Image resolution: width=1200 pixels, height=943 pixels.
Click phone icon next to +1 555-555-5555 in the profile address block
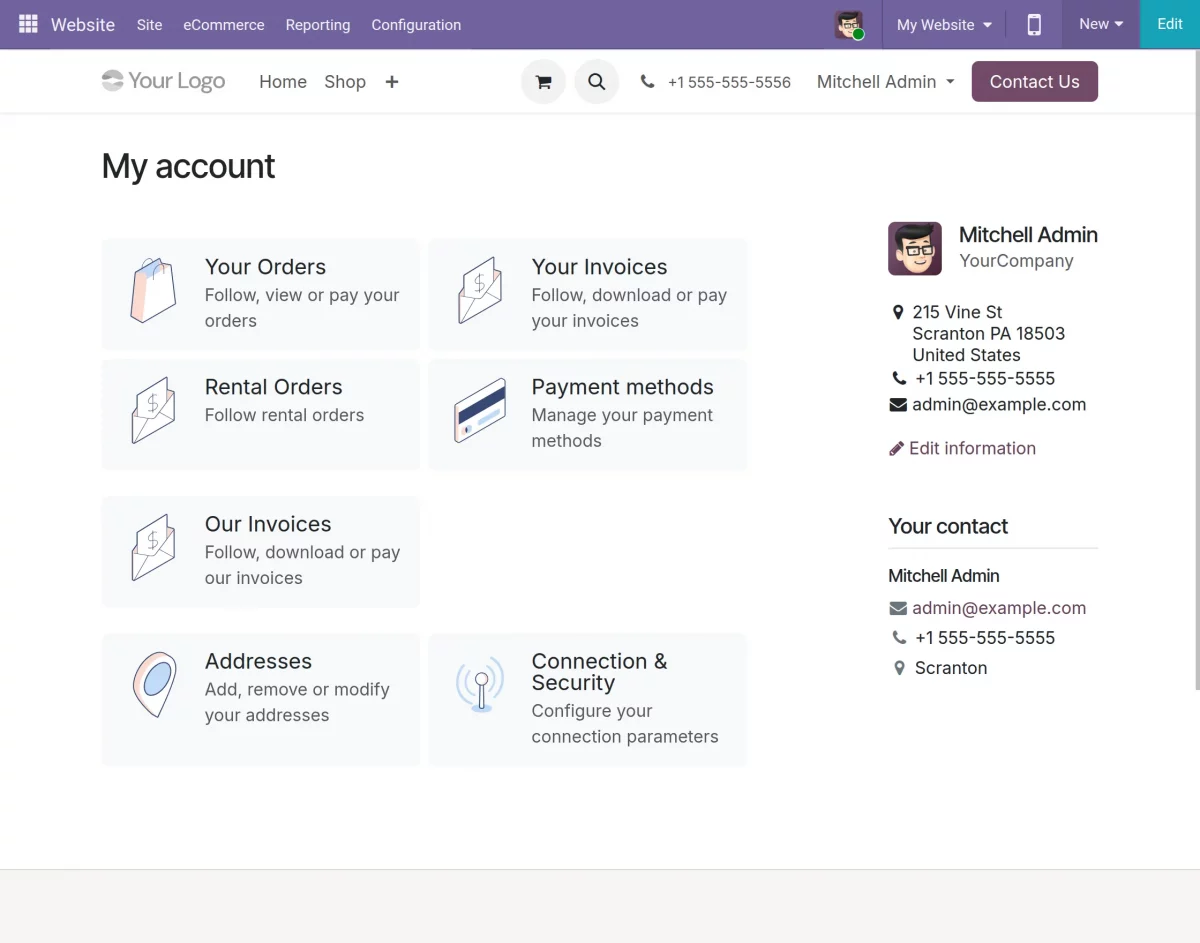(899, 378)
